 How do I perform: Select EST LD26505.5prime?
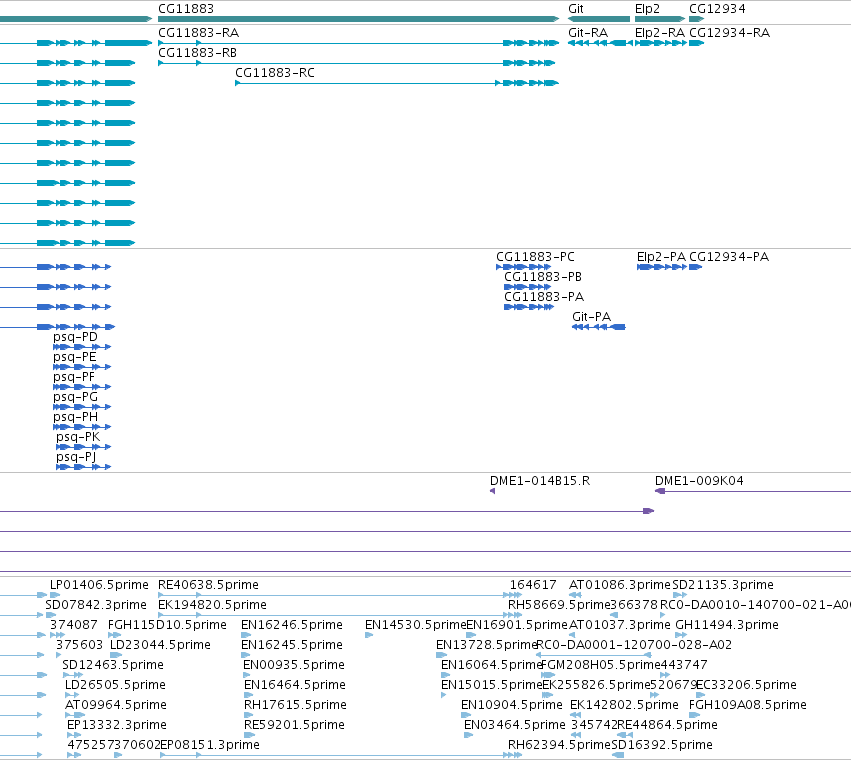(x=115, y=686)
